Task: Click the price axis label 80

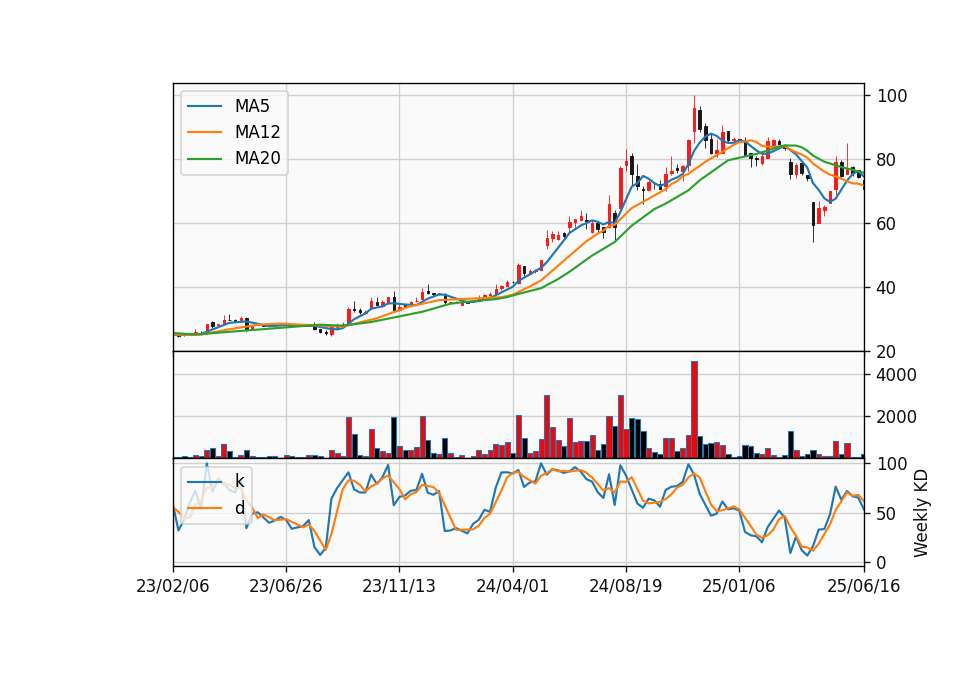Action: pyautogui.click(x=886, y=160)
